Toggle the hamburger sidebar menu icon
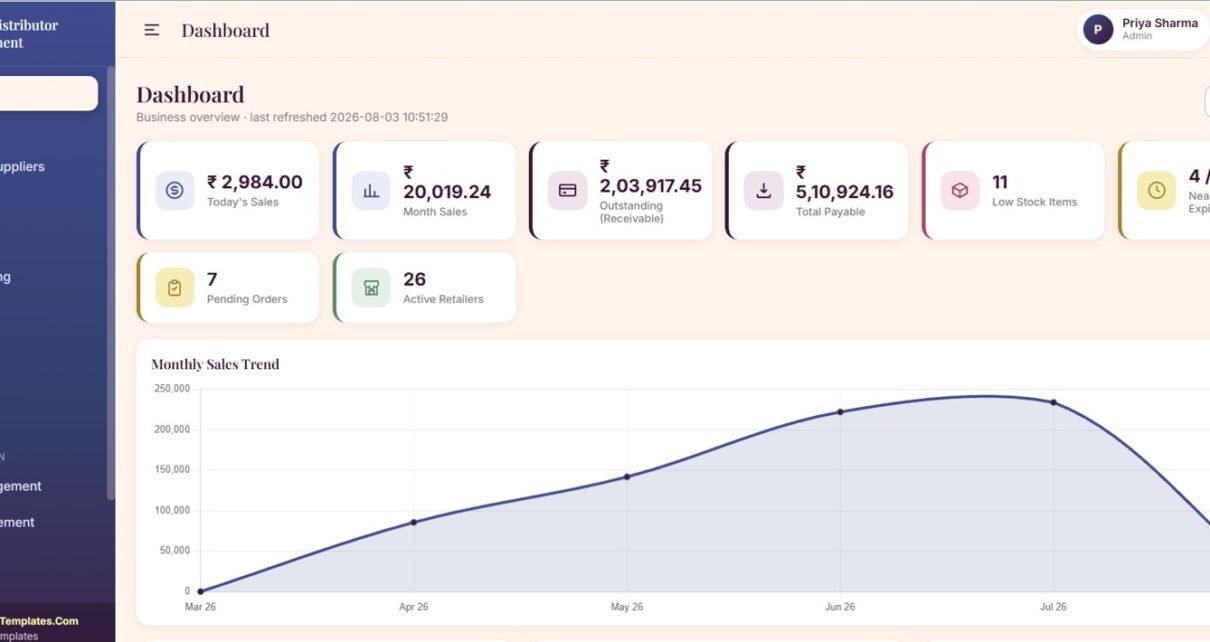Viewport: 1210px width, 642px height. pyautogui.click(x=152, y=30)
